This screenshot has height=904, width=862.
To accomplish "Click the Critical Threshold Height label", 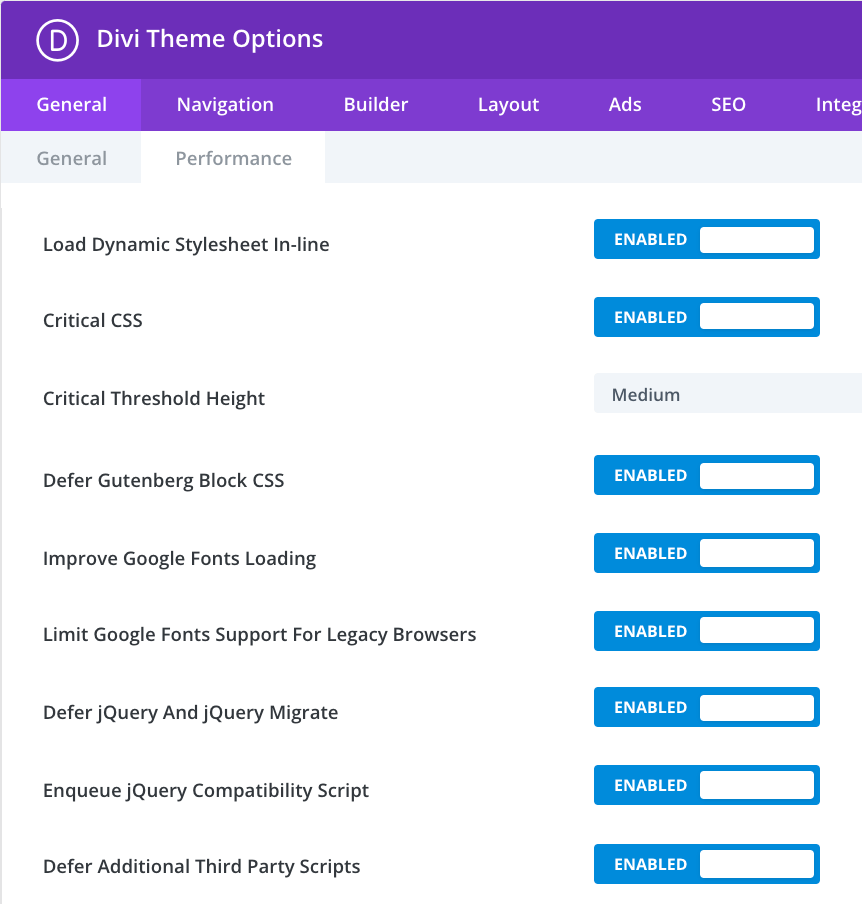I will click(153, 398).
